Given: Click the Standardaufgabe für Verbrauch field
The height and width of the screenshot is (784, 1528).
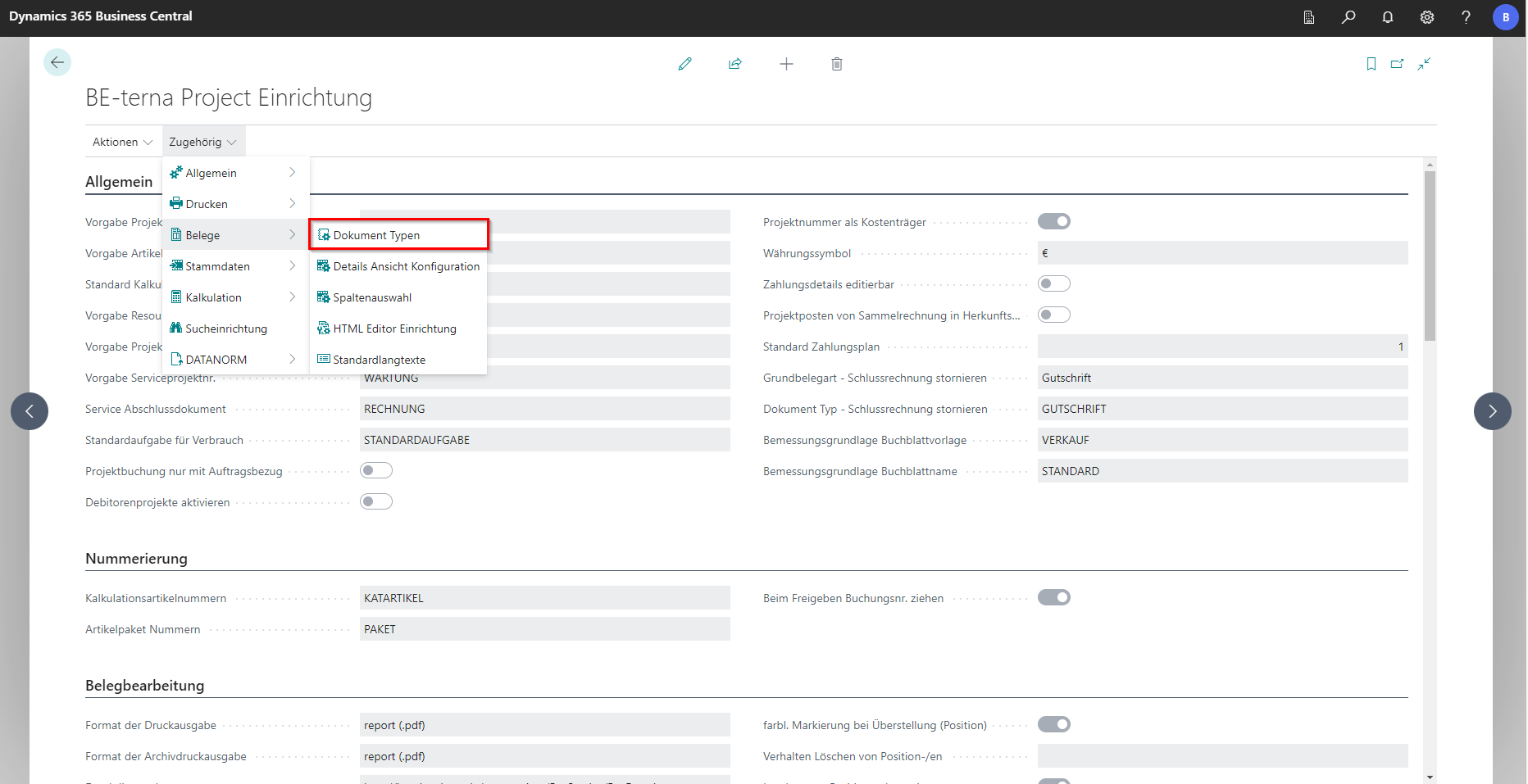Looking at the screenshot, I should pos(544,440).
